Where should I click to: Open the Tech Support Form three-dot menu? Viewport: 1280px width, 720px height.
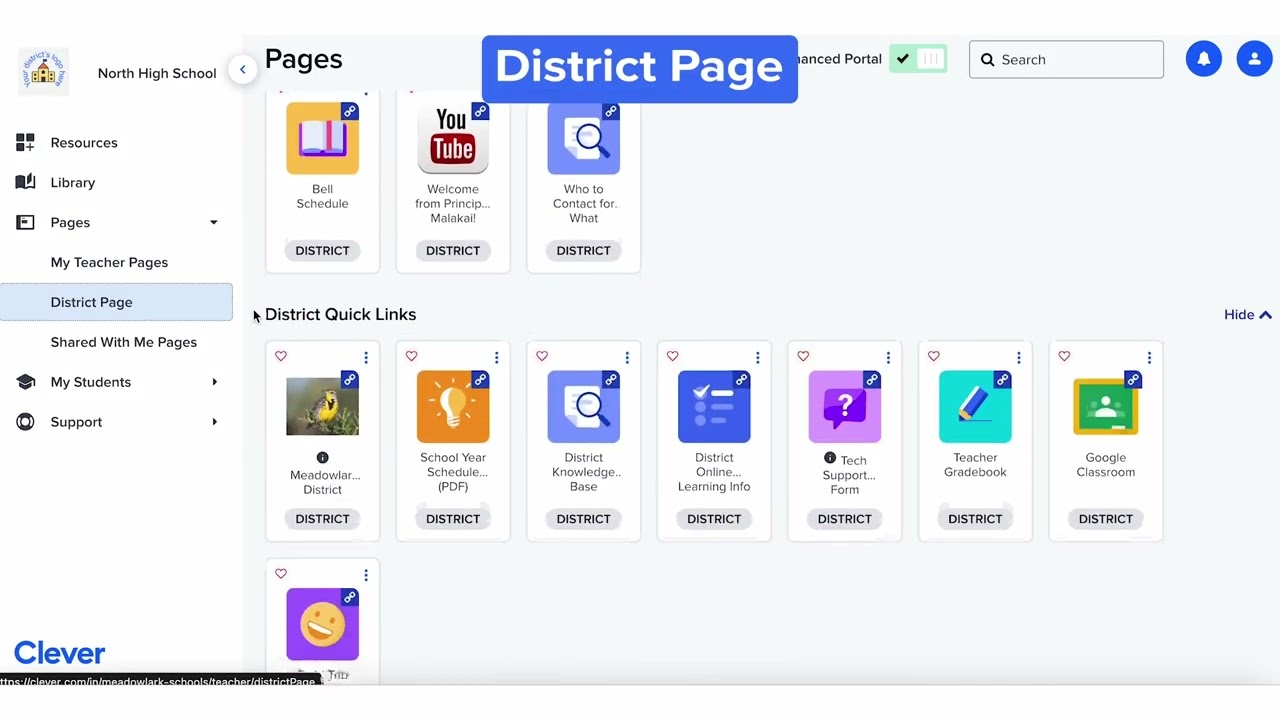[888, 357]
